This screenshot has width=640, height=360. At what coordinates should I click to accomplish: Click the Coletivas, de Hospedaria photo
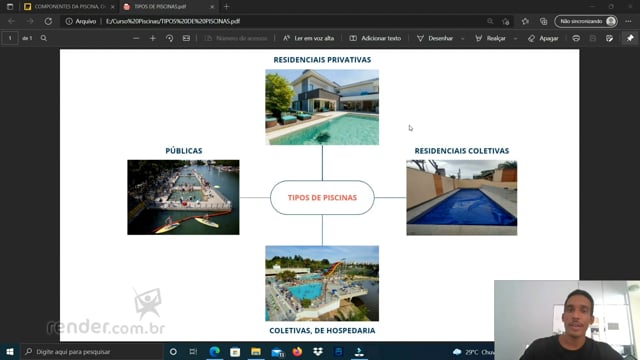pos(322,283)
